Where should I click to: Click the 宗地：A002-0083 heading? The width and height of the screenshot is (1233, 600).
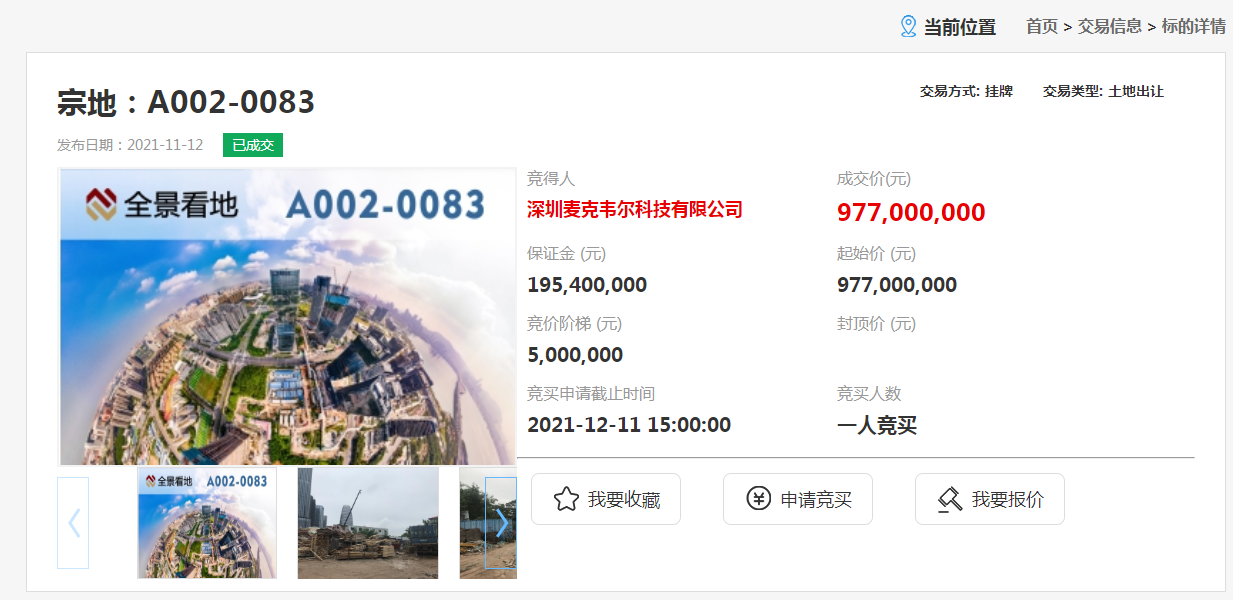point(186,102)
